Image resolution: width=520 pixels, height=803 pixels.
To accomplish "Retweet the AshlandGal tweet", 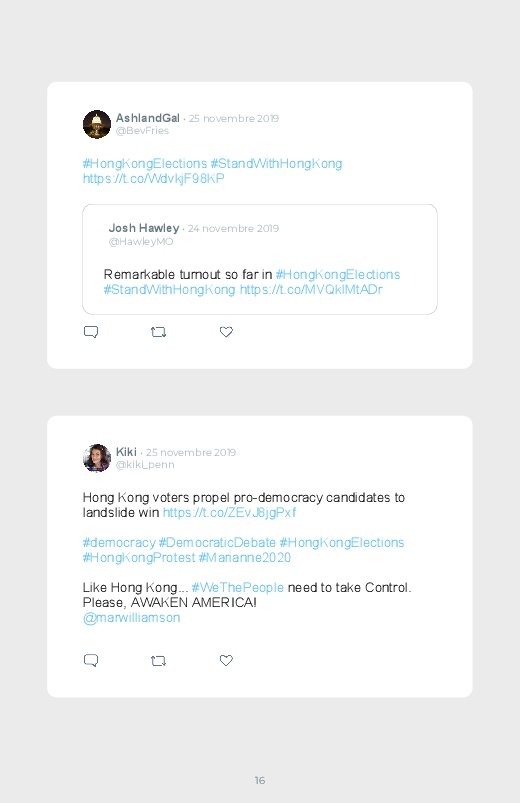I will [x=158, y=332].
